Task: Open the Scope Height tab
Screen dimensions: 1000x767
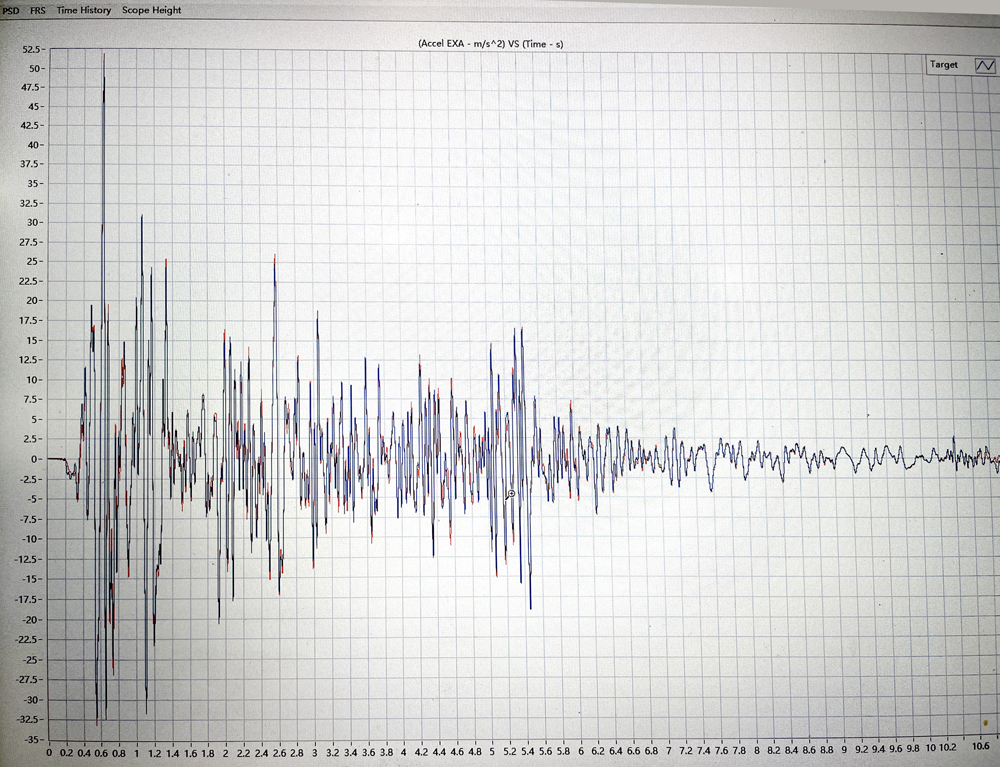Action: 152,10
